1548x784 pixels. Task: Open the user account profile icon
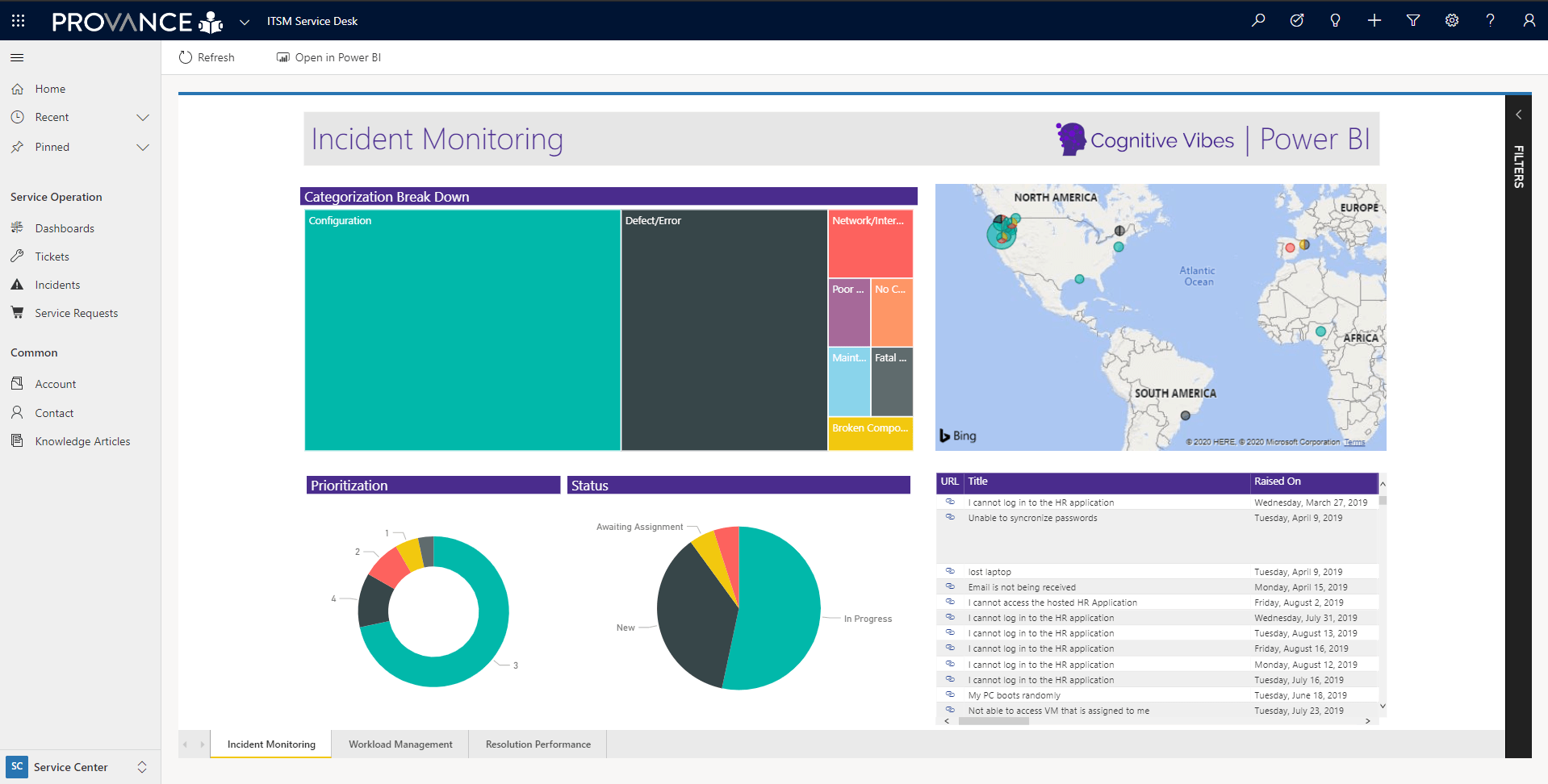click(x=1529, y=21)
